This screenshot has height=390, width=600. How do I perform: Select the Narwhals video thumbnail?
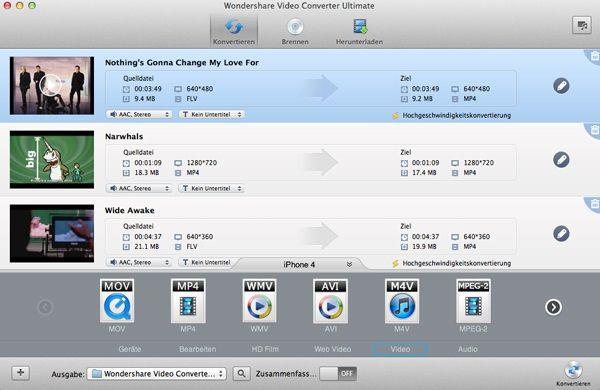pyautogui.click(x=52, y=159)
